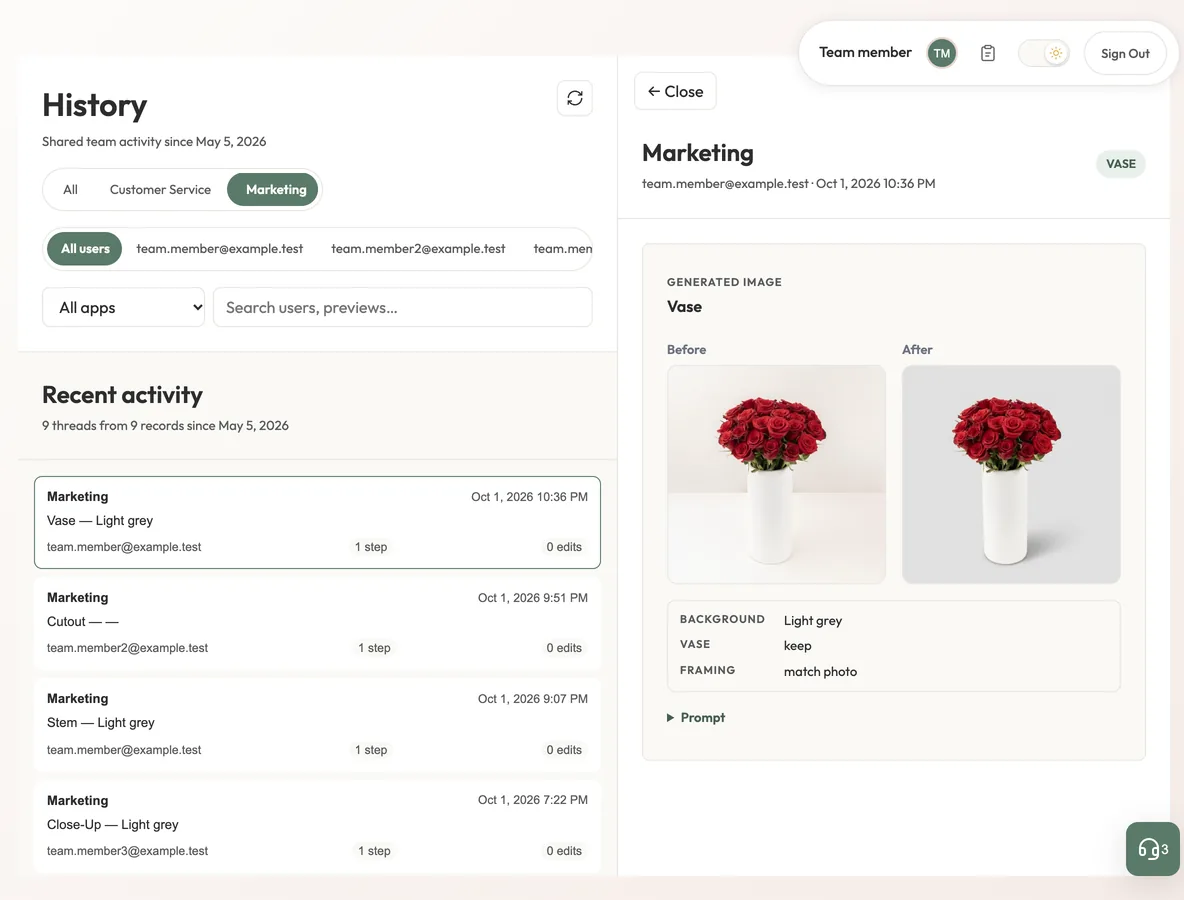
Task: Switch to the Customer Service tab
Action: pos(160,190)
